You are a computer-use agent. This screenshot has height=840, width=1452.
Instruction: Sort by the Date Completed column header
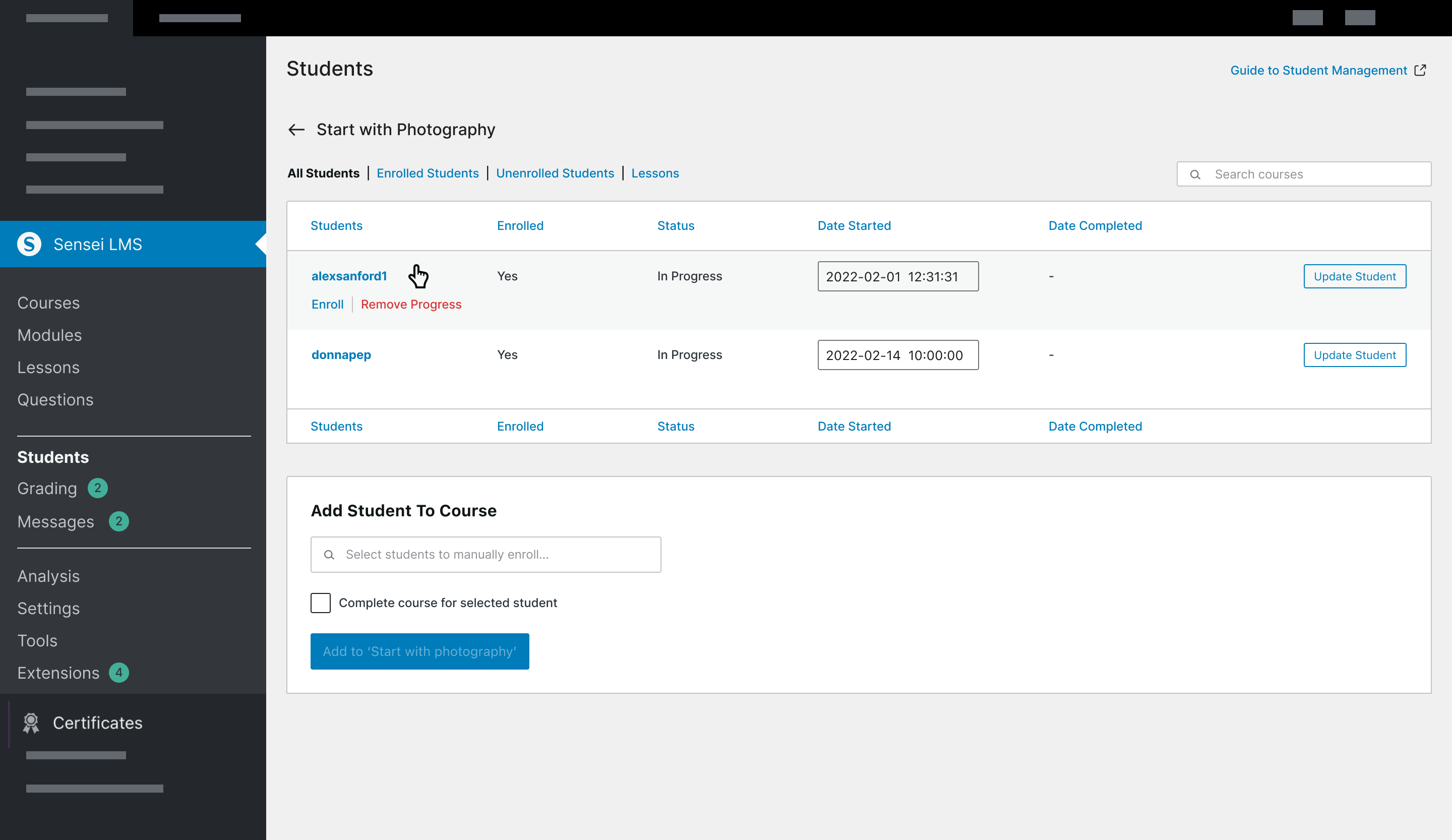coord(1095,225)
